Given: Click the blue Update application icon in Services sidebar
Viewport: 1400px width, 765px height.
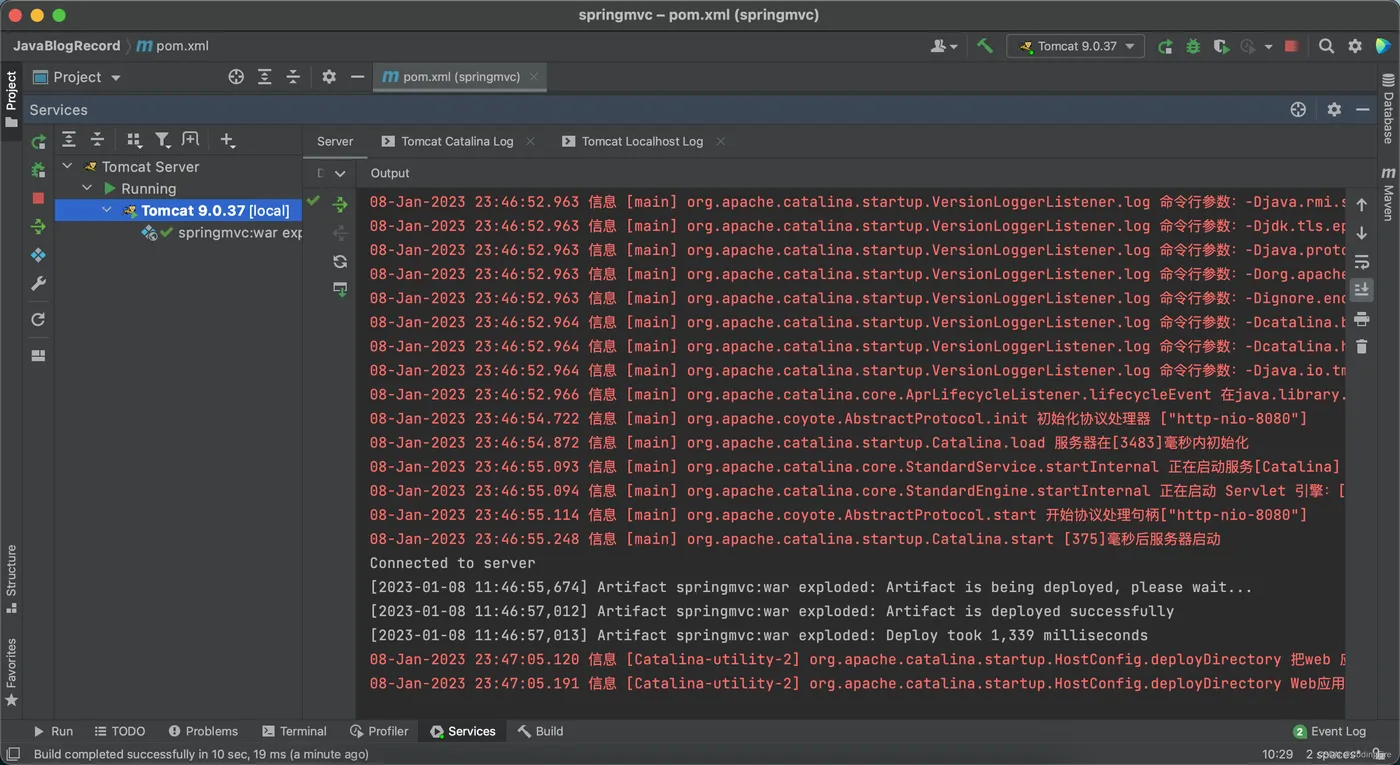Looking at the screenshot, I should [38, 255].
